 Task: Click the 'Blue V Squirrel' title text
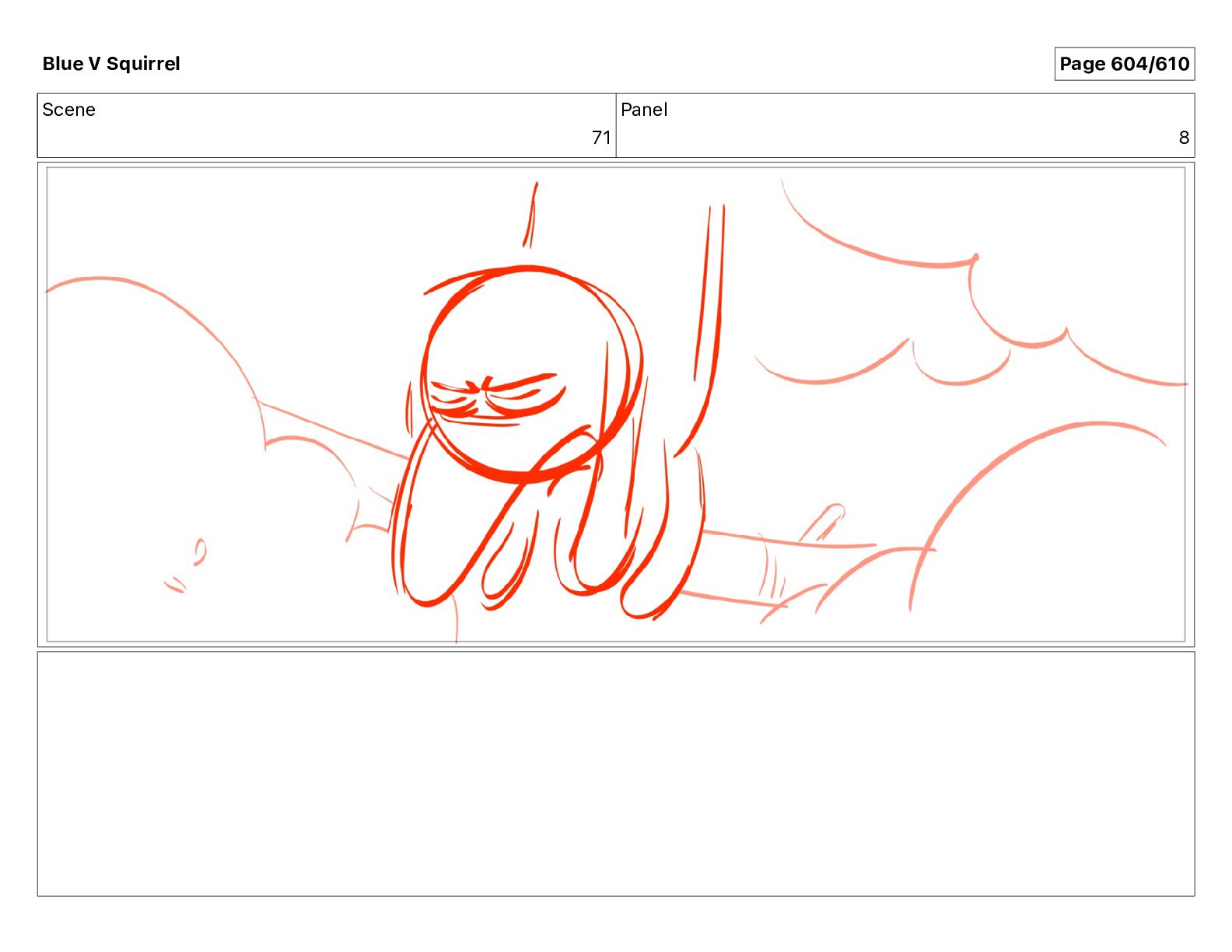coord(111,64)
